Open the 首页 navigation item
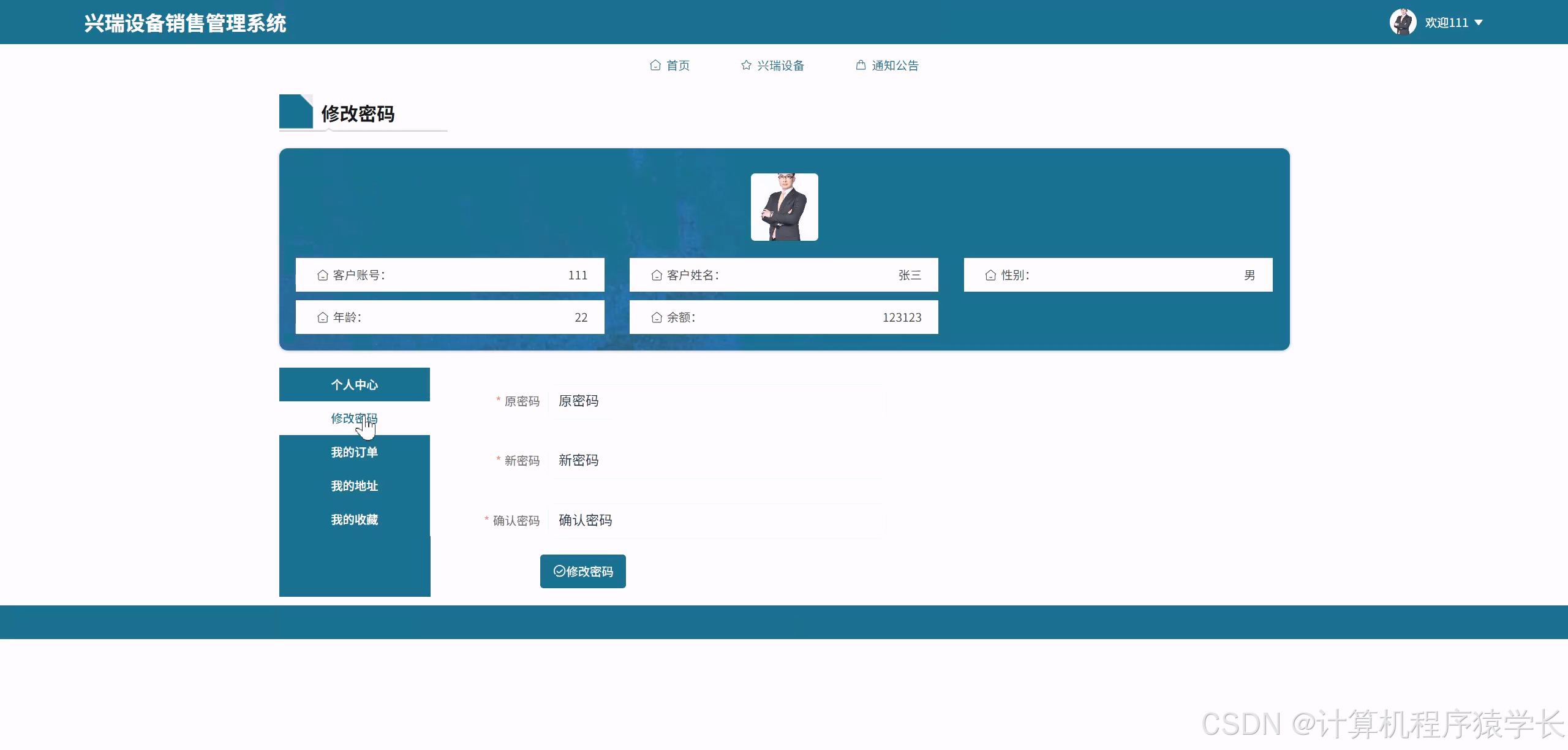The width and height of the screenshot is (1568, 750). 669,65
